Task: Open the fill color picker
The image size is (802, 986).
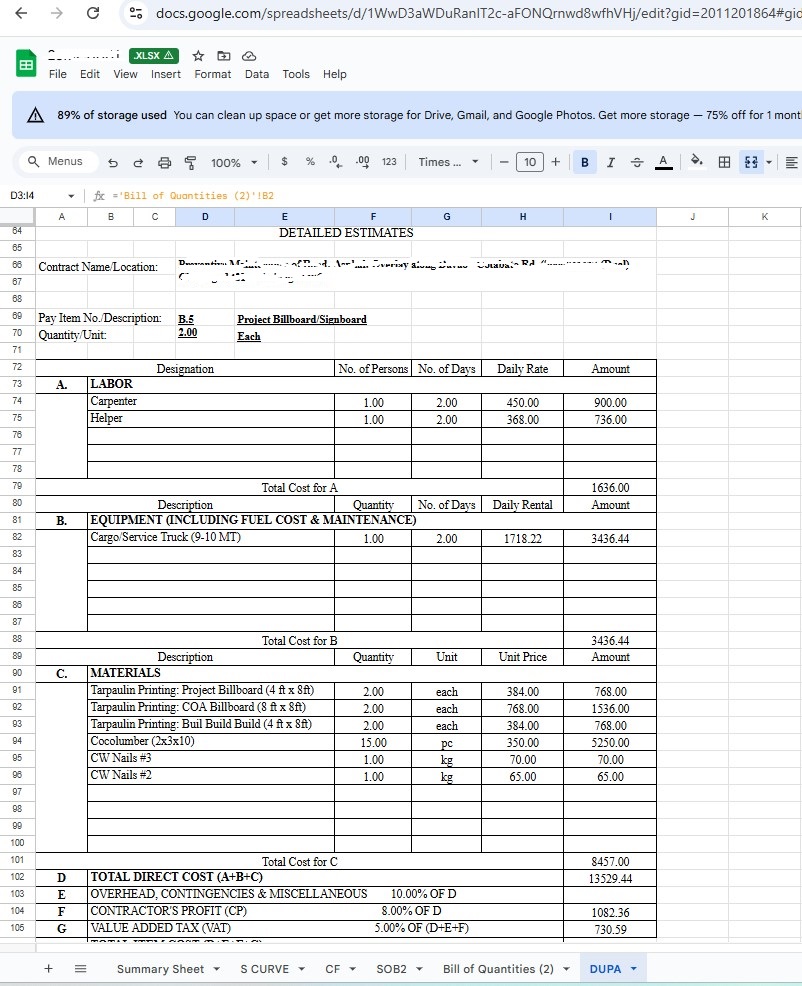Action: 696,161
